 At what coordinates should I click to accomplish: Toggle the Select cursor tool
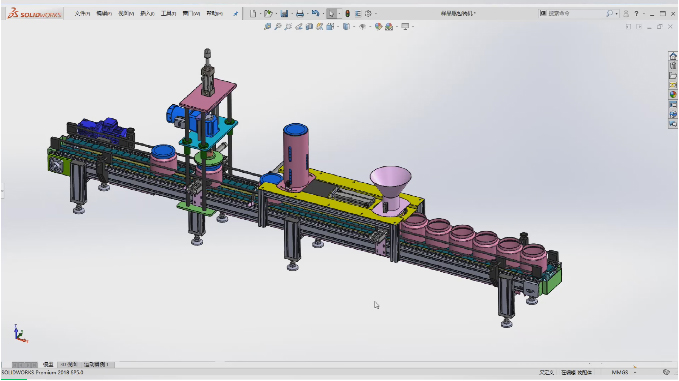(x=331, y=13)
